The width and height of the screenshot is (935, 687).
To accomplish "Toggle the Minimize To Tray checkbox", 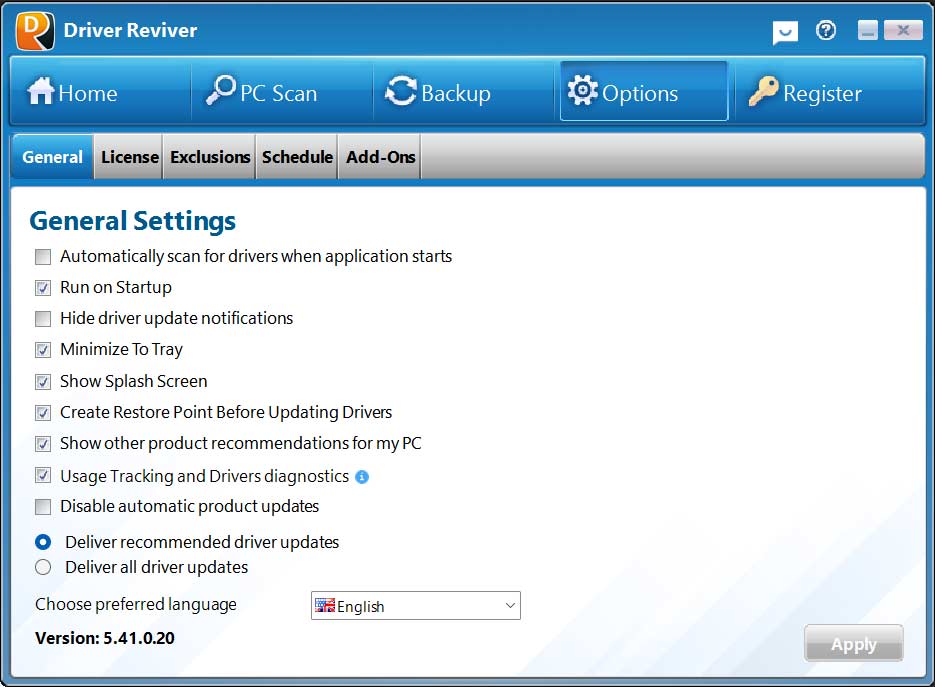I will [43, 350].
